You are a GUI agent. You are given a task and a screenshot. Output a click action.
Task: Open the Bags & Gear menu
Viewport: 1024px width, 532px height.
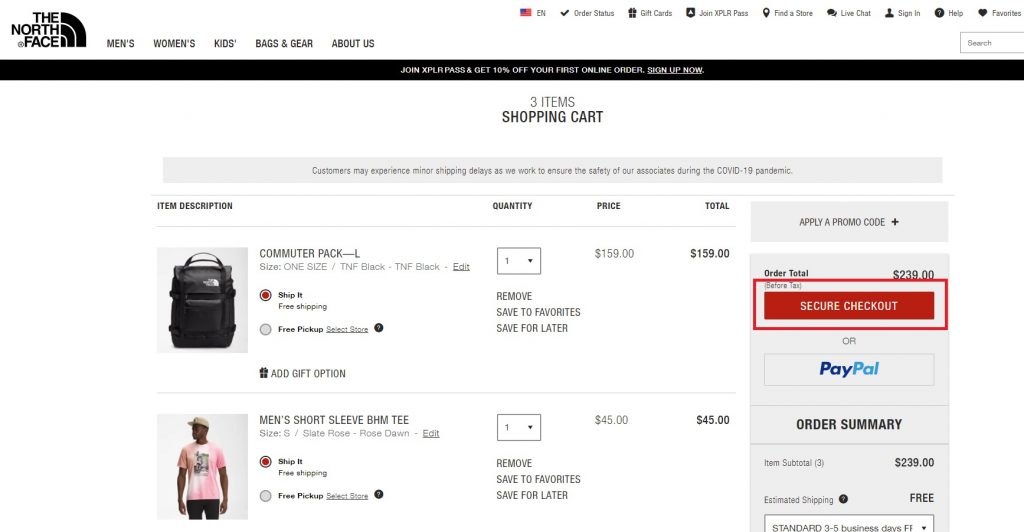coord(284,44)
